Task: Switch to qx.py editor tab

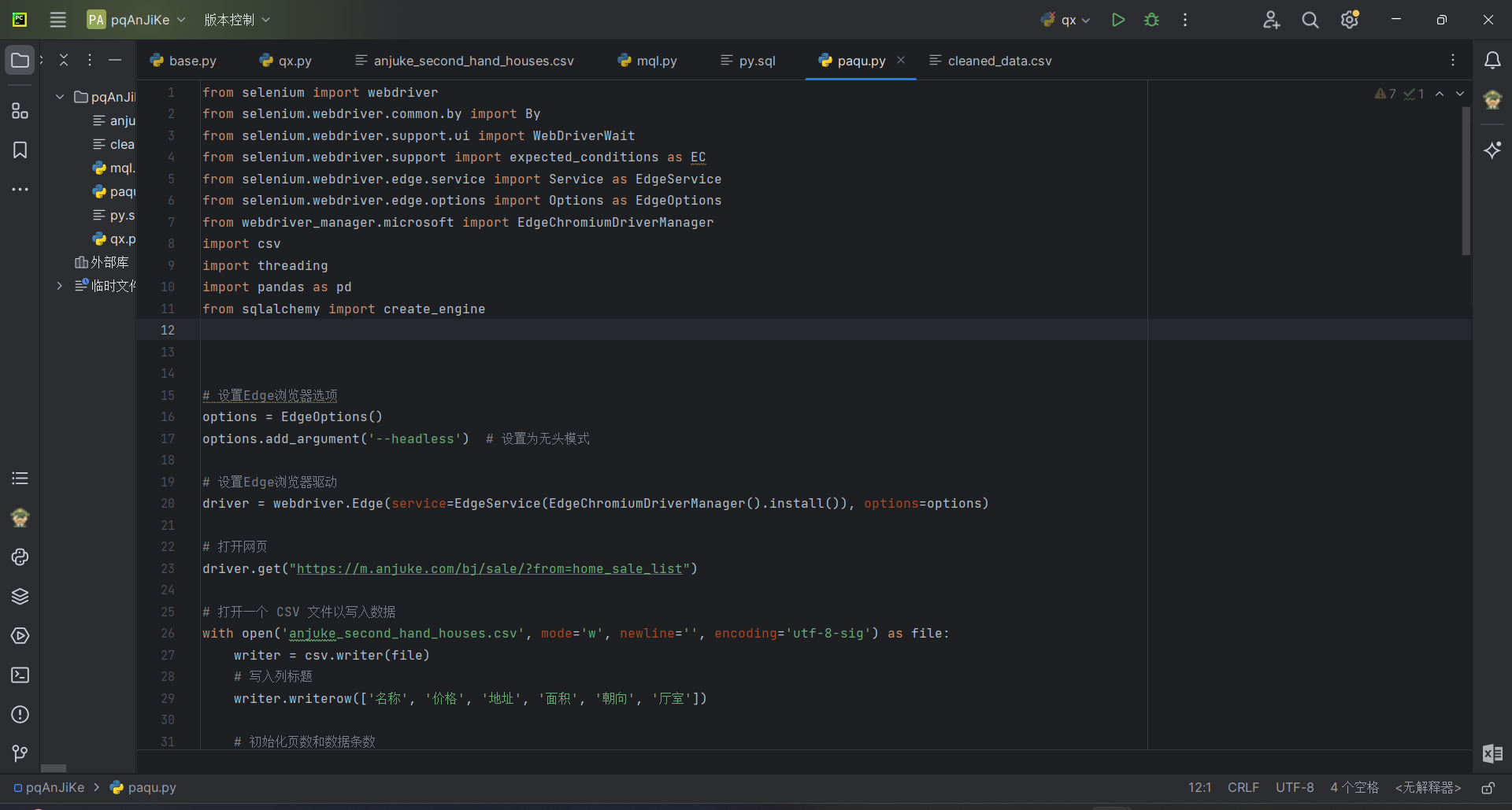Action: coord(286,61)
